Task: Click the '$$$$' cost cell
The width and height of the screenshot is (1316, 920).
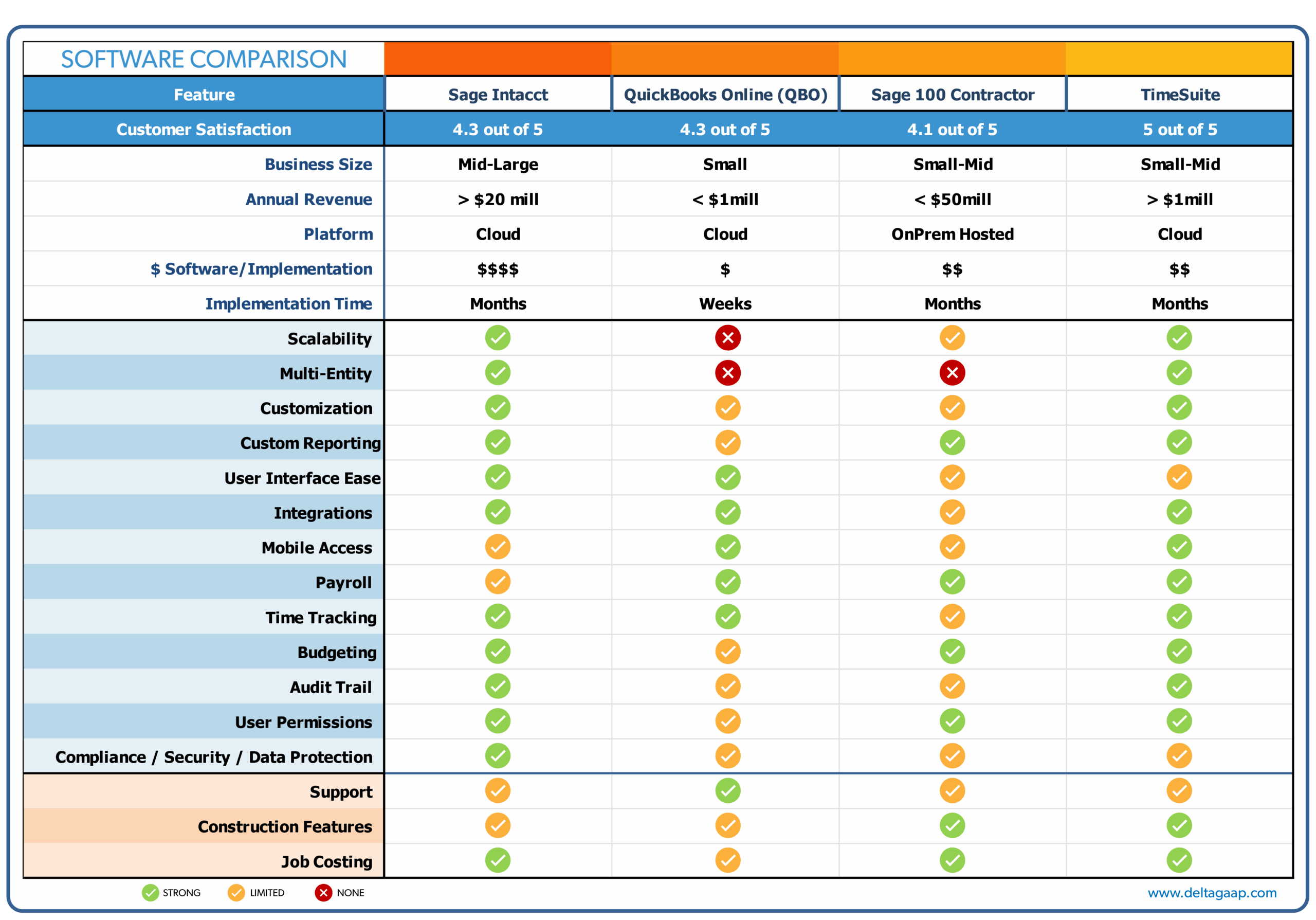Action: click(498, 269)
